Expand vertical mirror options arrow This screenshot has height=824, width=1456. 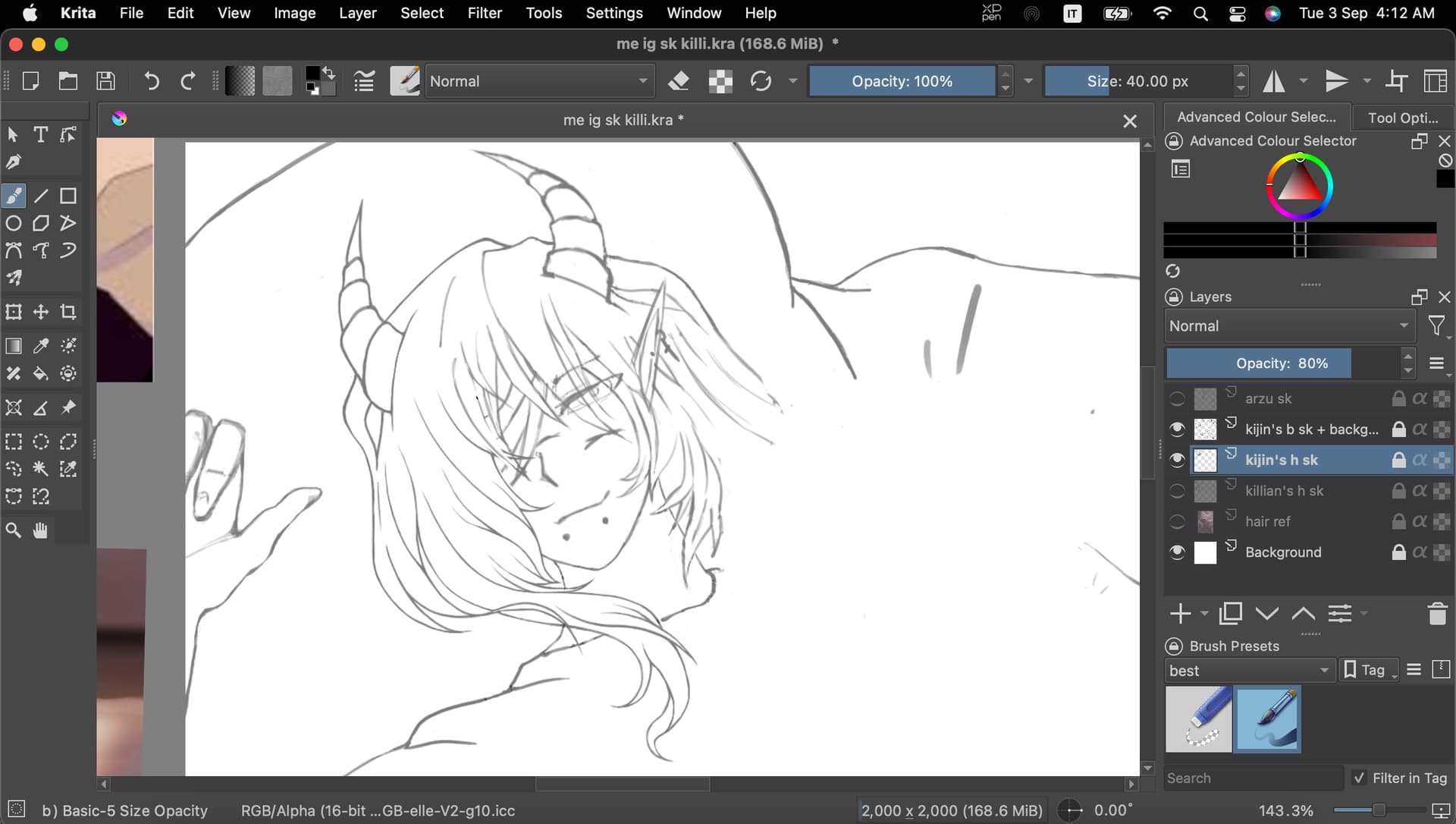coord(1367,80)
